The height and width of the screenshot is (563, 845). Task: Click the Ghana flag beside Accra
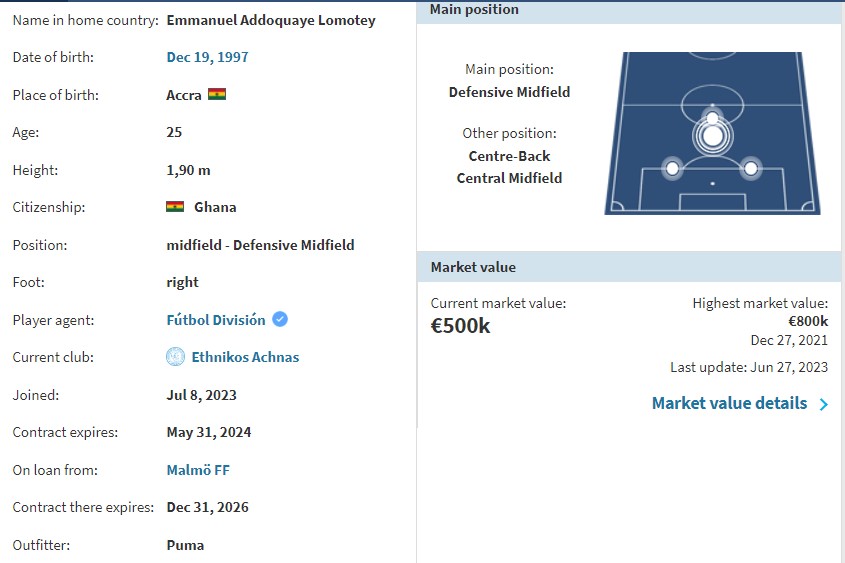[217, 94]
